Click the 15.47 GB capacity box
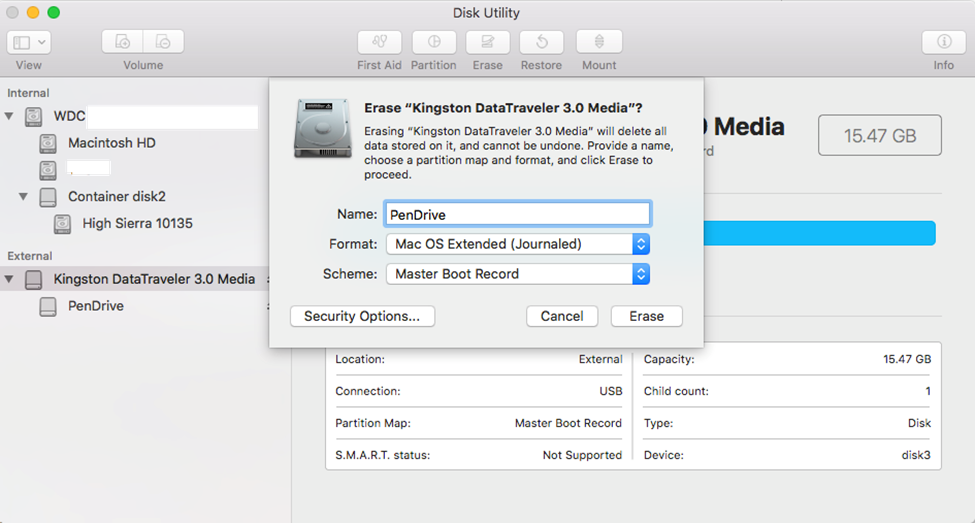This screenshot has width=975, height=523. coord(880,136)
